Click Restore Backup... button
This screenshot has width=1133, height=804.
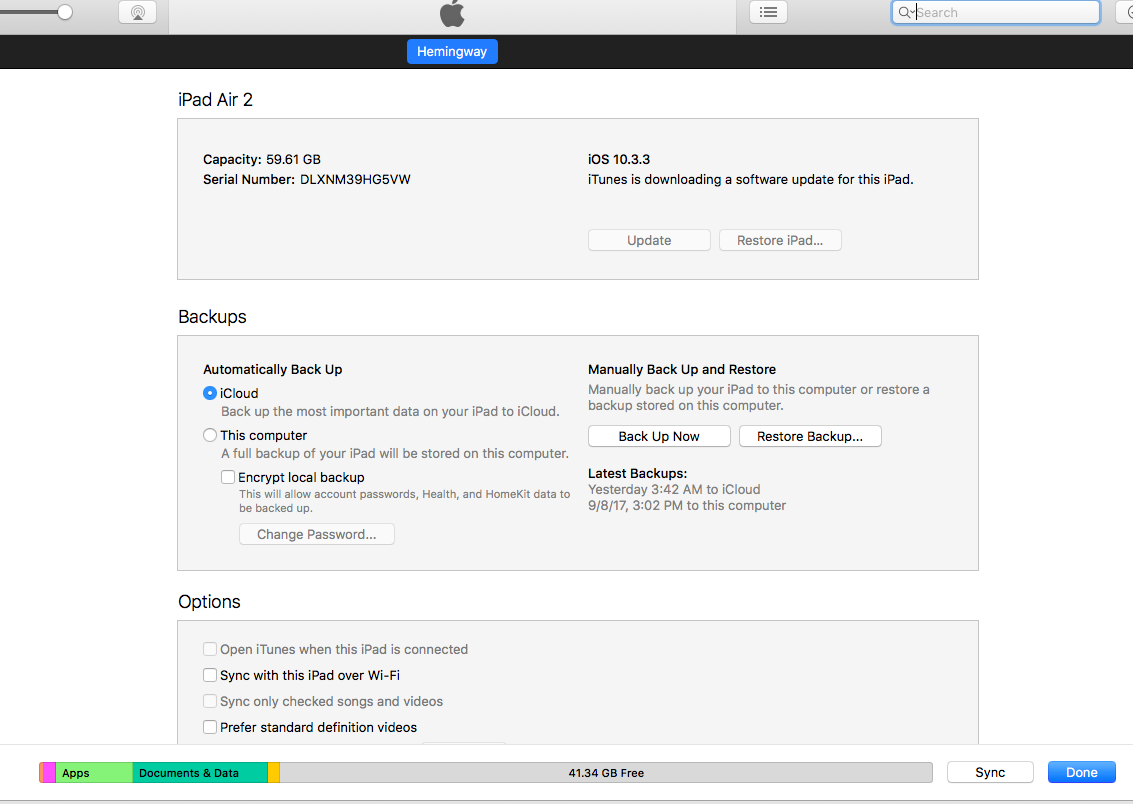pyautogui.click(x=810, y=436)
